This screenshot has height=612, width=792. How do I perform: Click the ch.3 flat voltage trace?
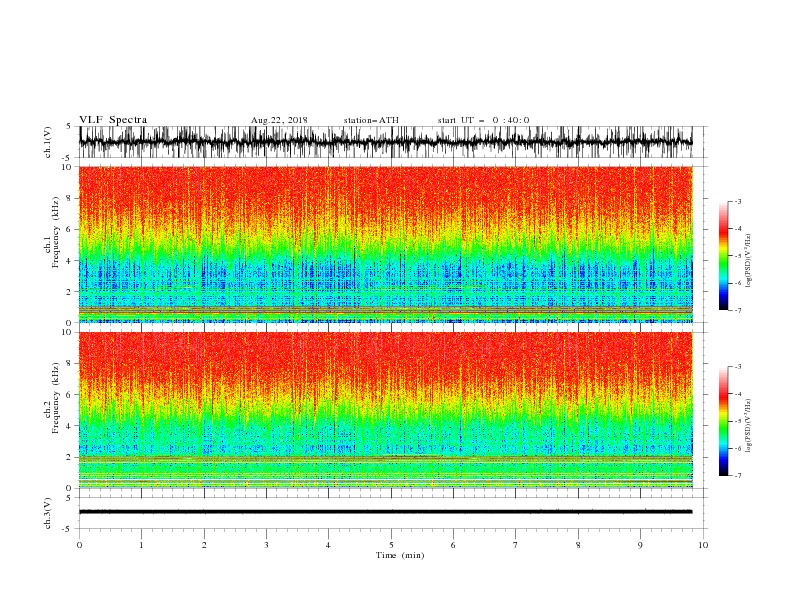click(385, 512)
